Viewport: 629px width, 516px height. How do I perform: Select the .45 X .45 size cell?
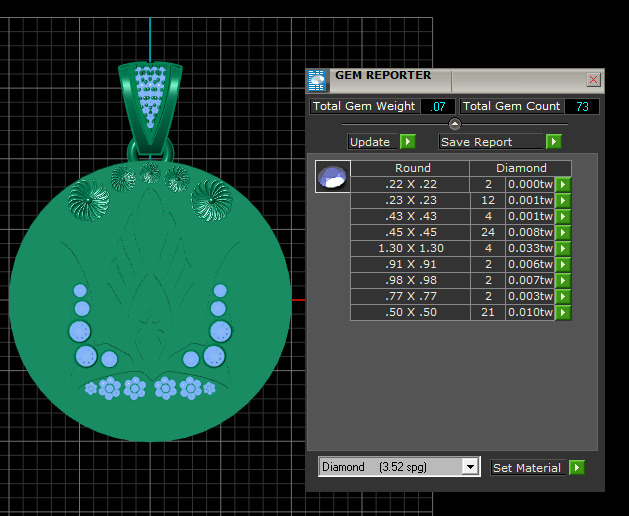pyautogui.click(x=411, y=232)
